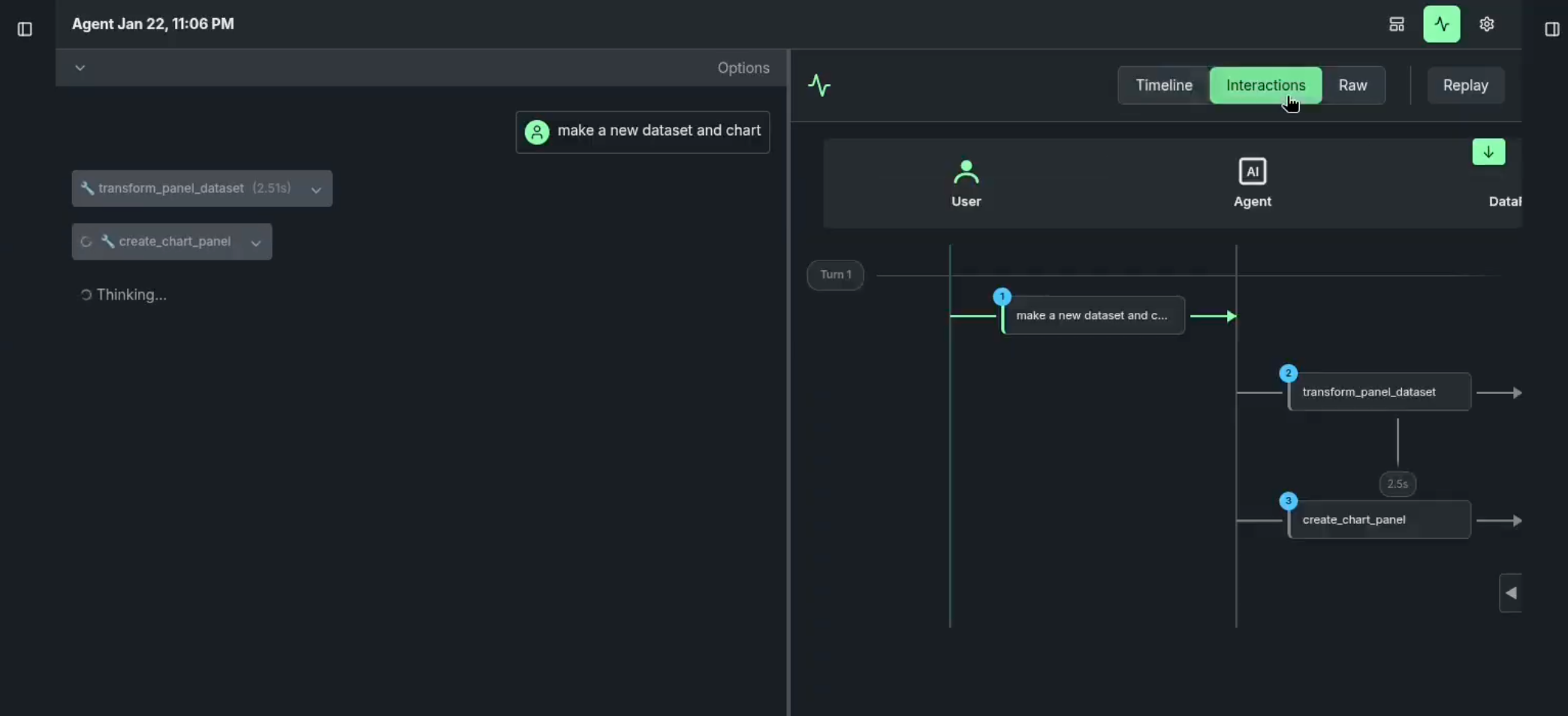Select the Turn 1 marker
The height and width of the screenshot is (716, 1568).
(835, 275)
